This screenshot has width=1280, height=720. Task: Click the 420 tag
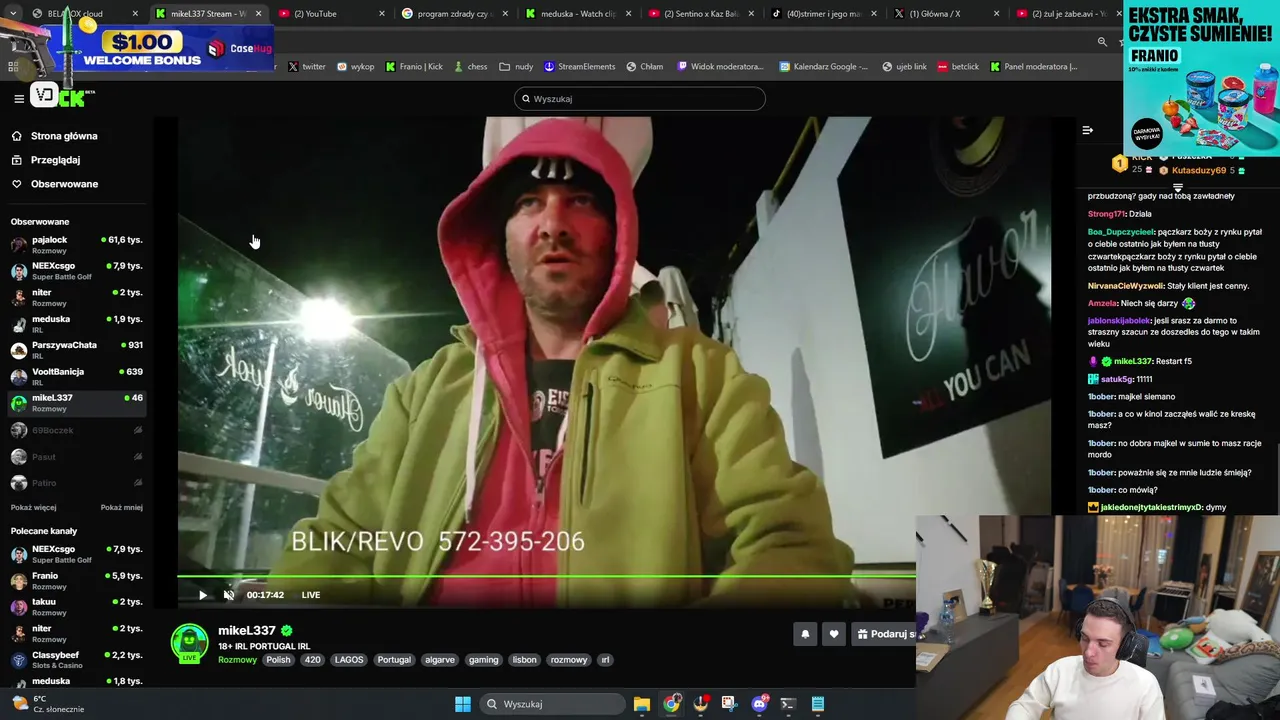tap(313, 660)
